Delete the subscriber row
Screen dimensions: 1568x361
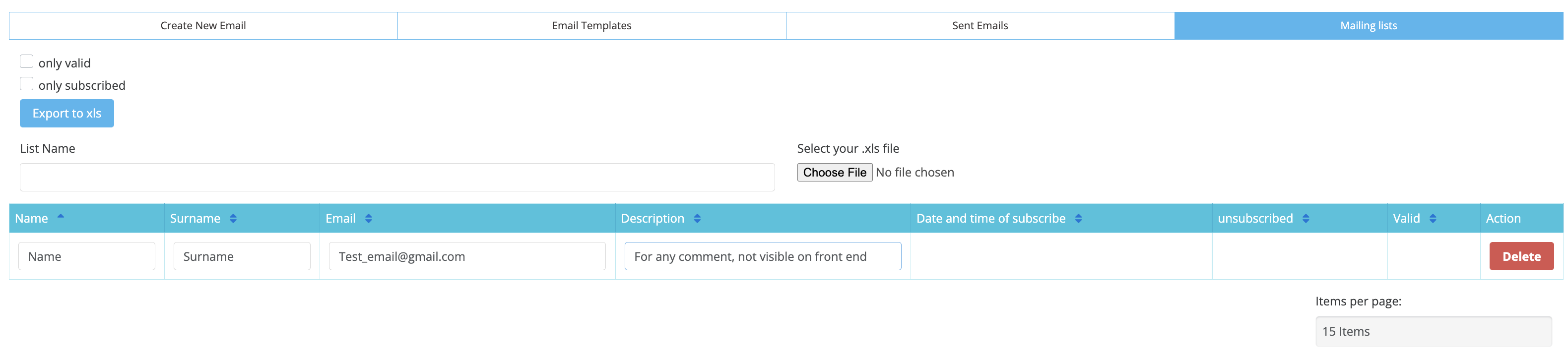(1520, 256)
